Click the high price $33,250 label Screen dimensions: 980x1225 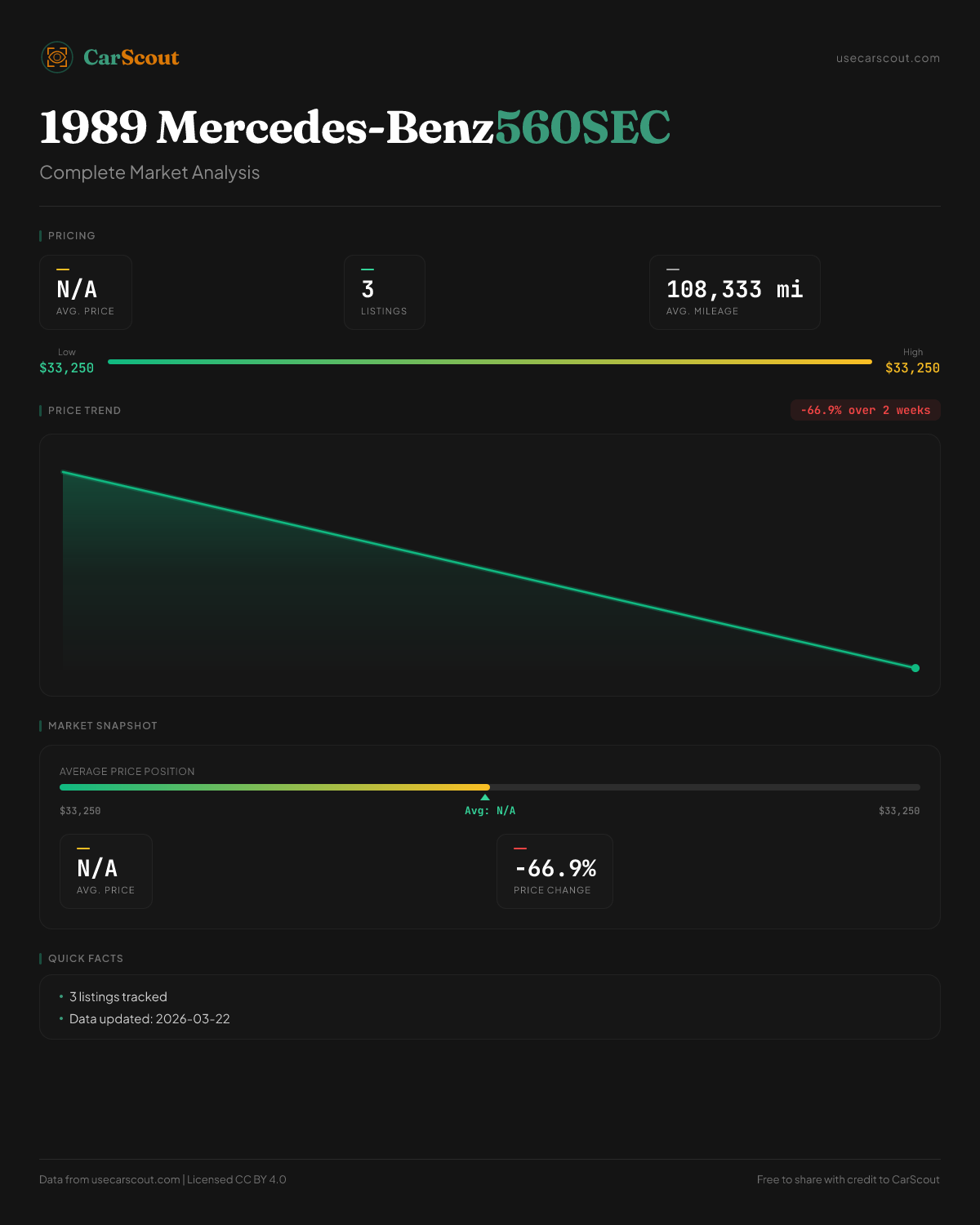point(912,367)
